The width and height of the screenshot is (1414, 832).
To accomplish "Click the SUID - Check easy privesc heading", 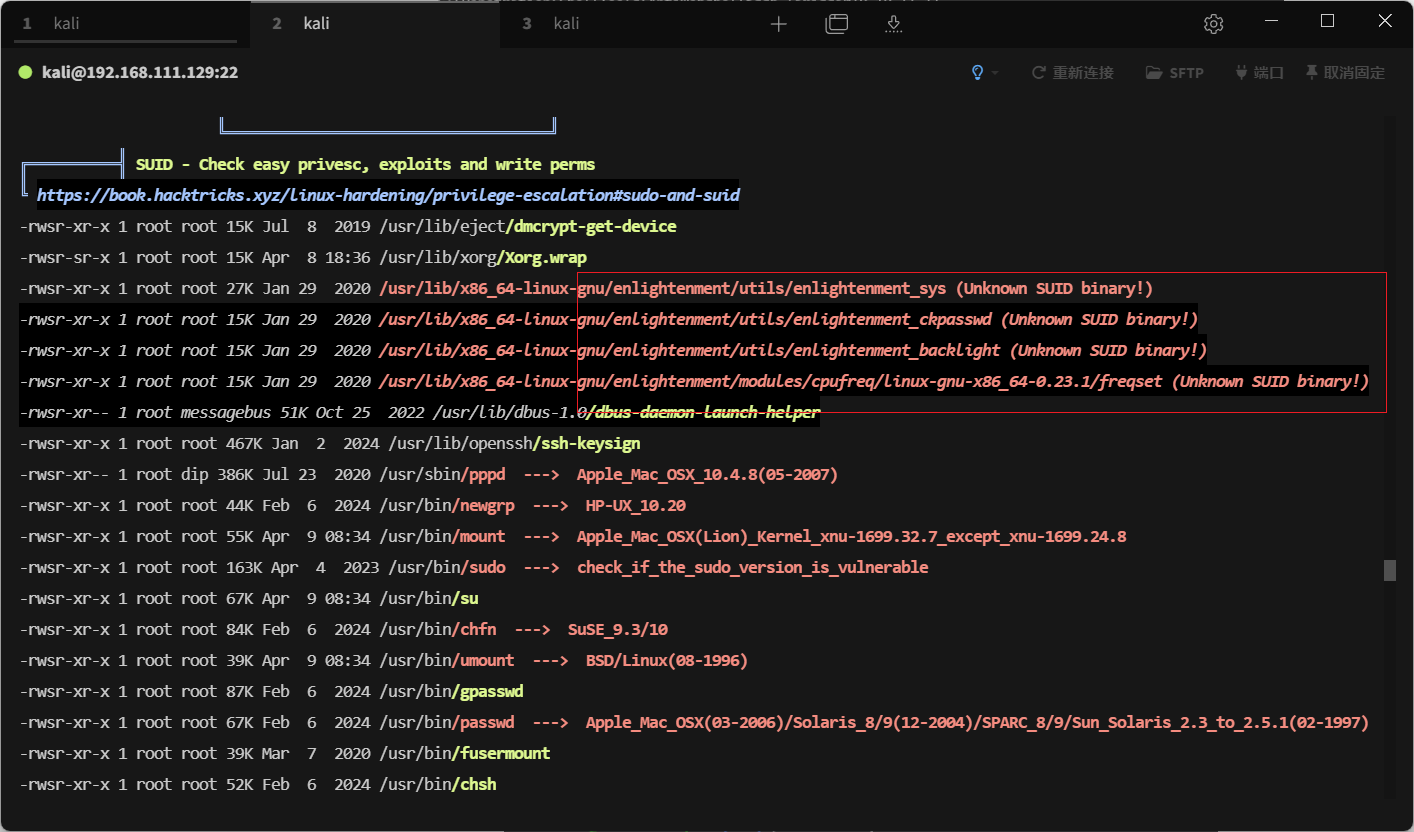I will click(x=365, y=164).
